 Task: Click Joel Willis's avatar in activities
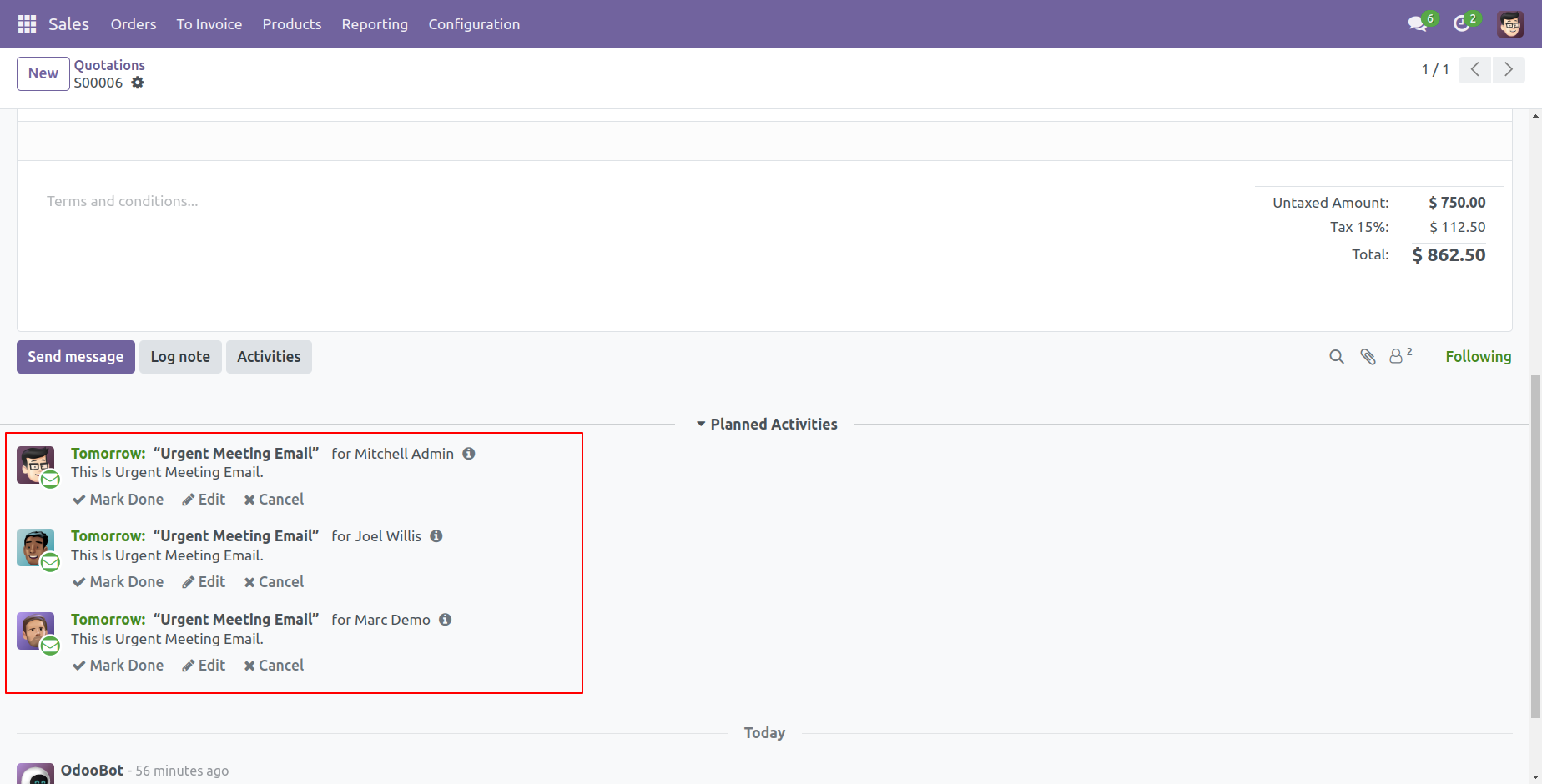pos(36,548)
